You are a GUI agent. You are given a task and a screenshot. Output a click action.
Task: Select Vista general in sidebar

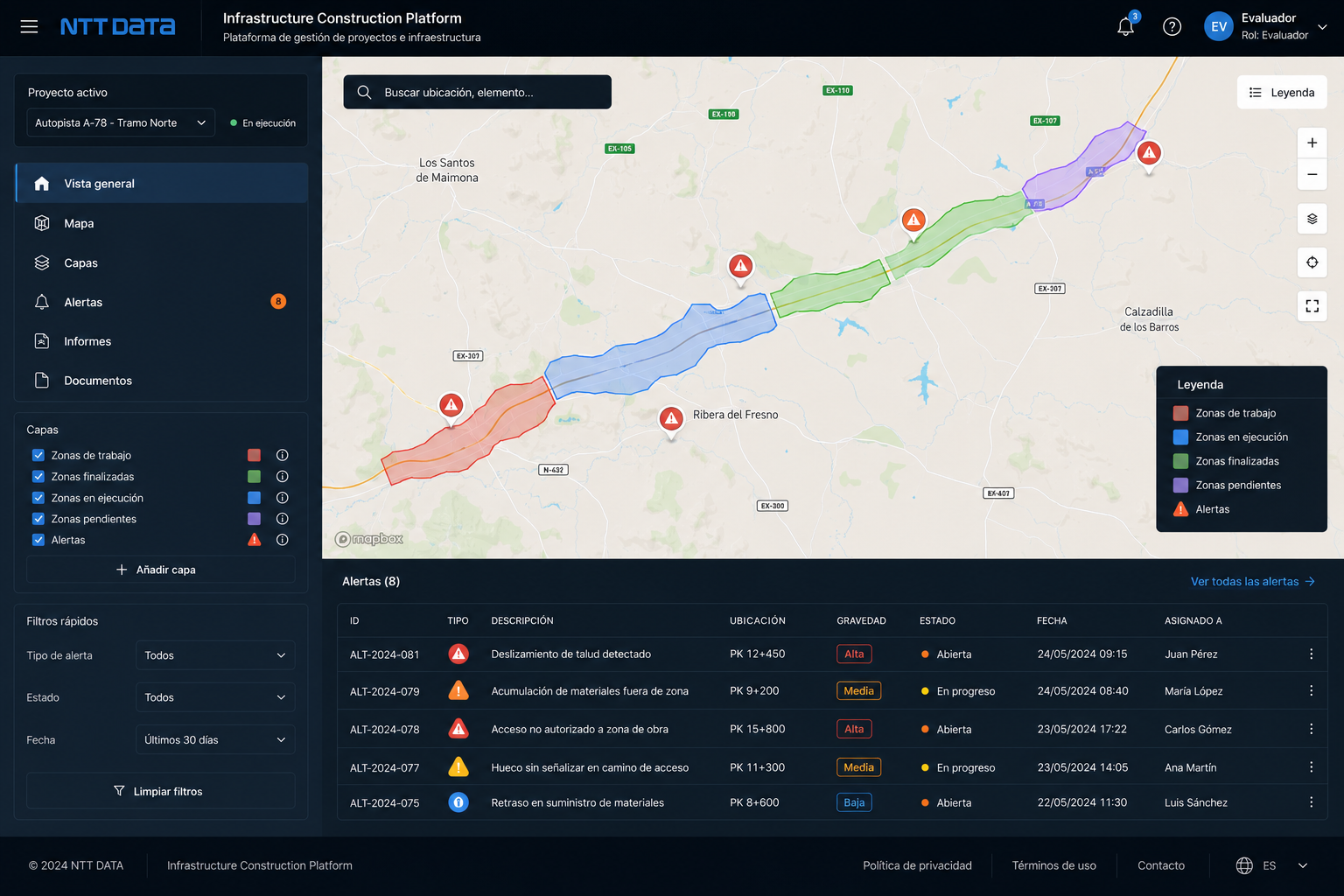coord(162,184)
